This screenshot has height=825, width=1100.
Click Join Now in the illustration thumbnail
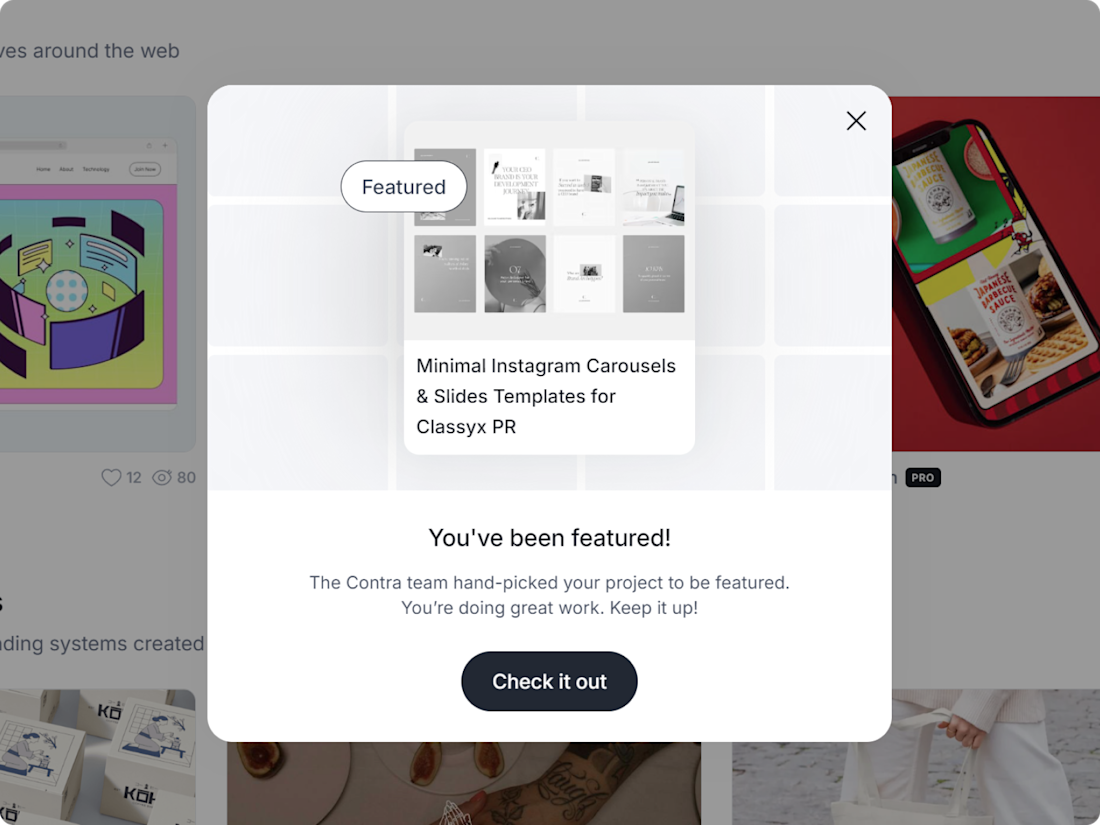(145, 169)
